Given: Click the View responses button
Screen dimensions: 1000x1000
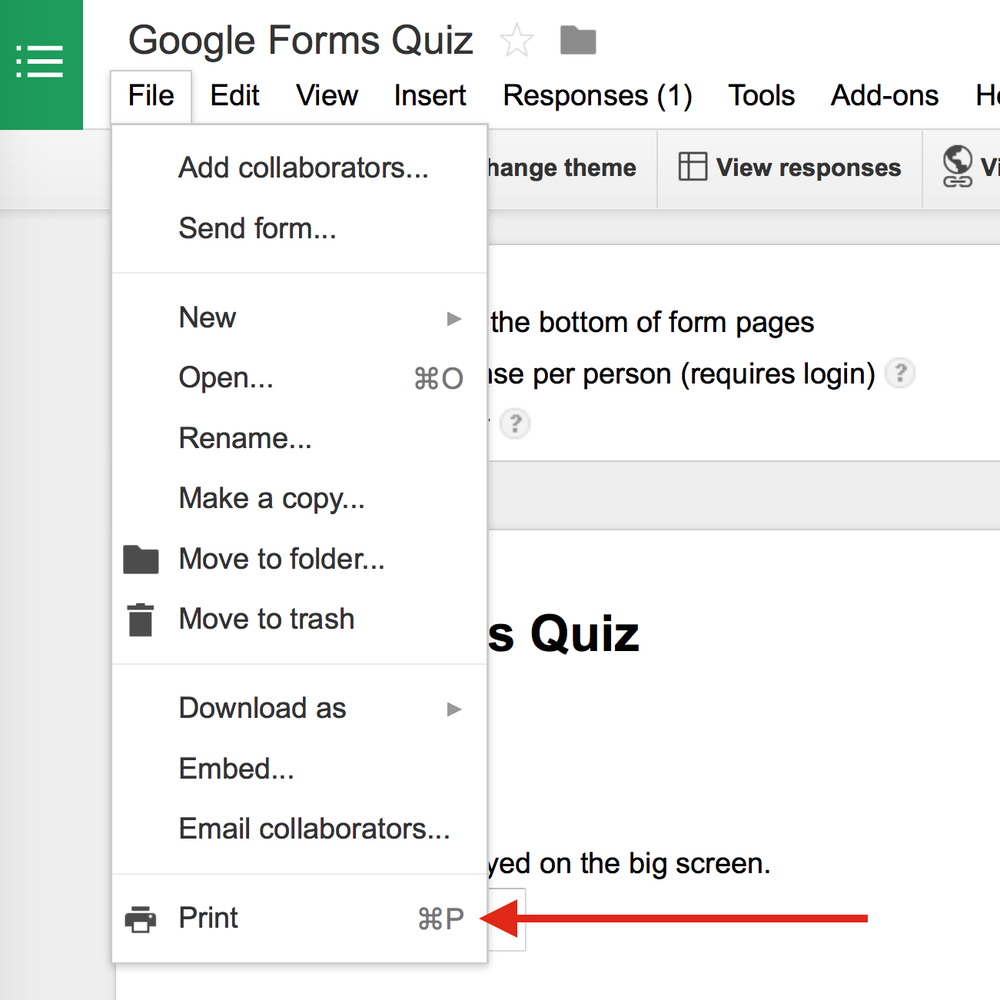Looking at the screenshot, I should tap(790, 168).
